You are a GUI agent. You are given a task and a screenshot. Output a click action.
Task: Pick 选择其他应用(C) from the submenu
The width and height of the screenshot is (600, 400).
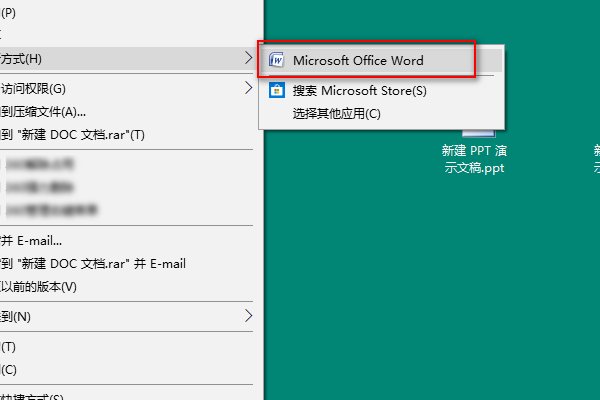point(336,113)
